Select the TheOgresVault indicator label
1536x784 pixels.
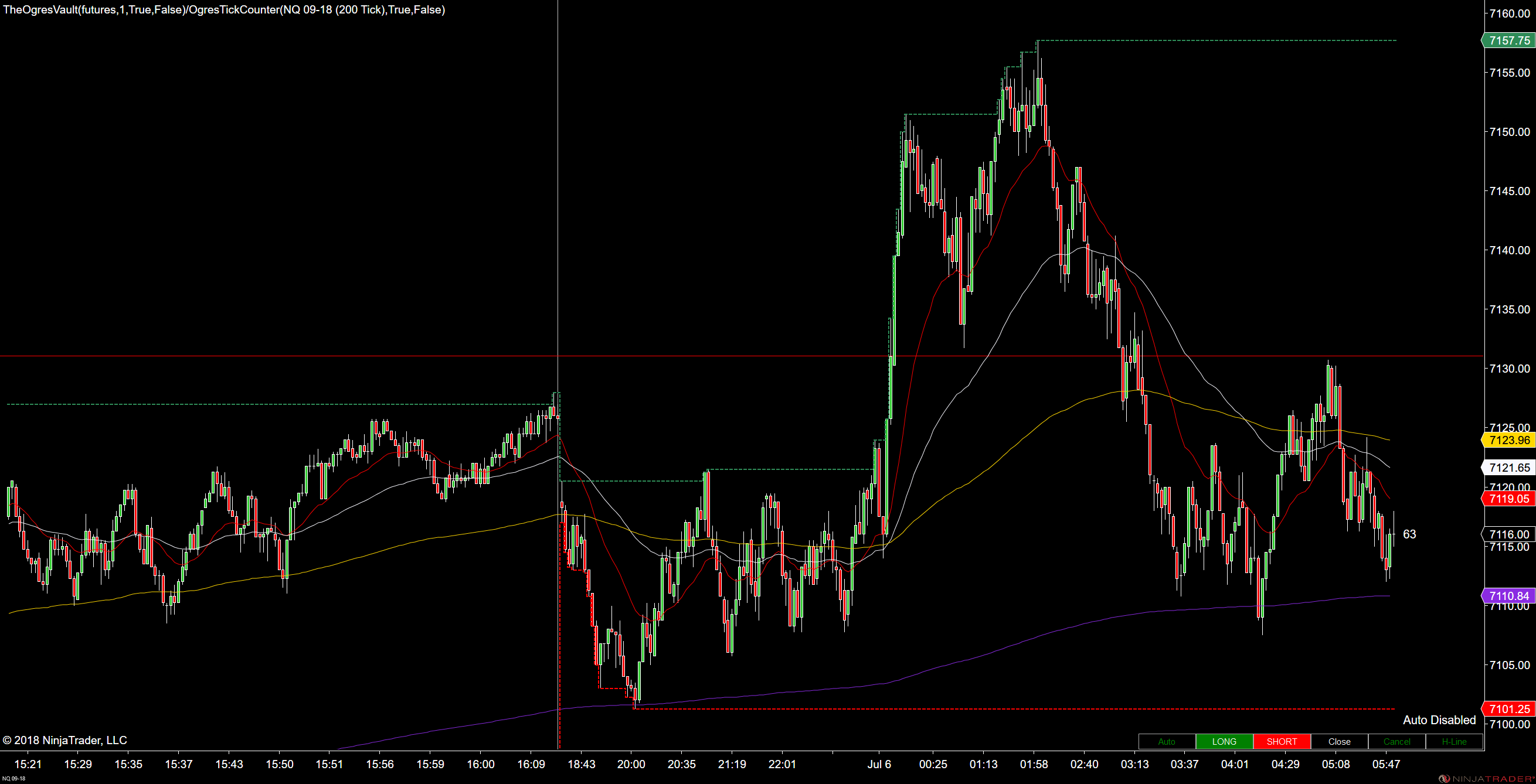[224, 10]
